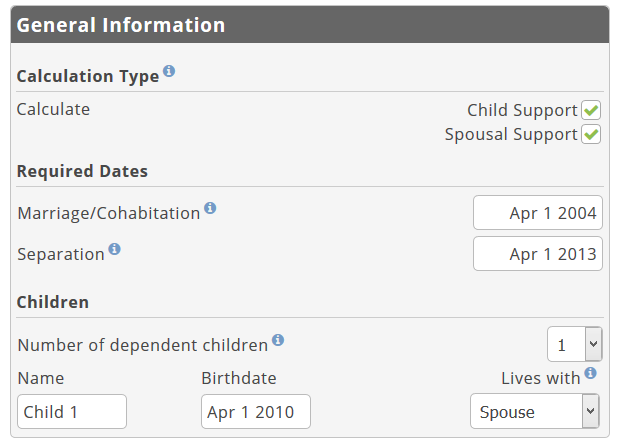Select the Separation date field Apr 1 2013
Screen dimensions: 617x446
click(538, 254)
